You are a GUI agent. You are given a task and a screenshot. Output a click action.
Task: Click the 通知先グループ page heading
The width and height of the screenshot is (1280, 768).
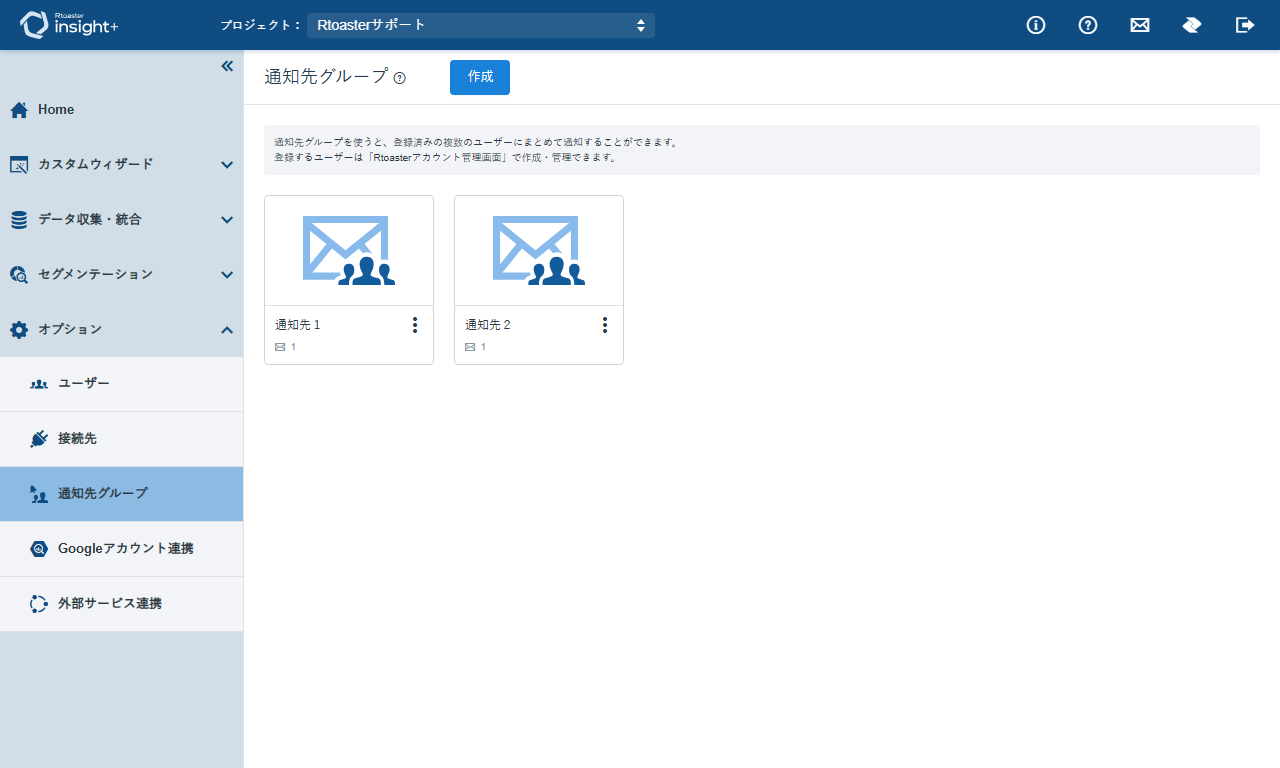click(326, 77)
